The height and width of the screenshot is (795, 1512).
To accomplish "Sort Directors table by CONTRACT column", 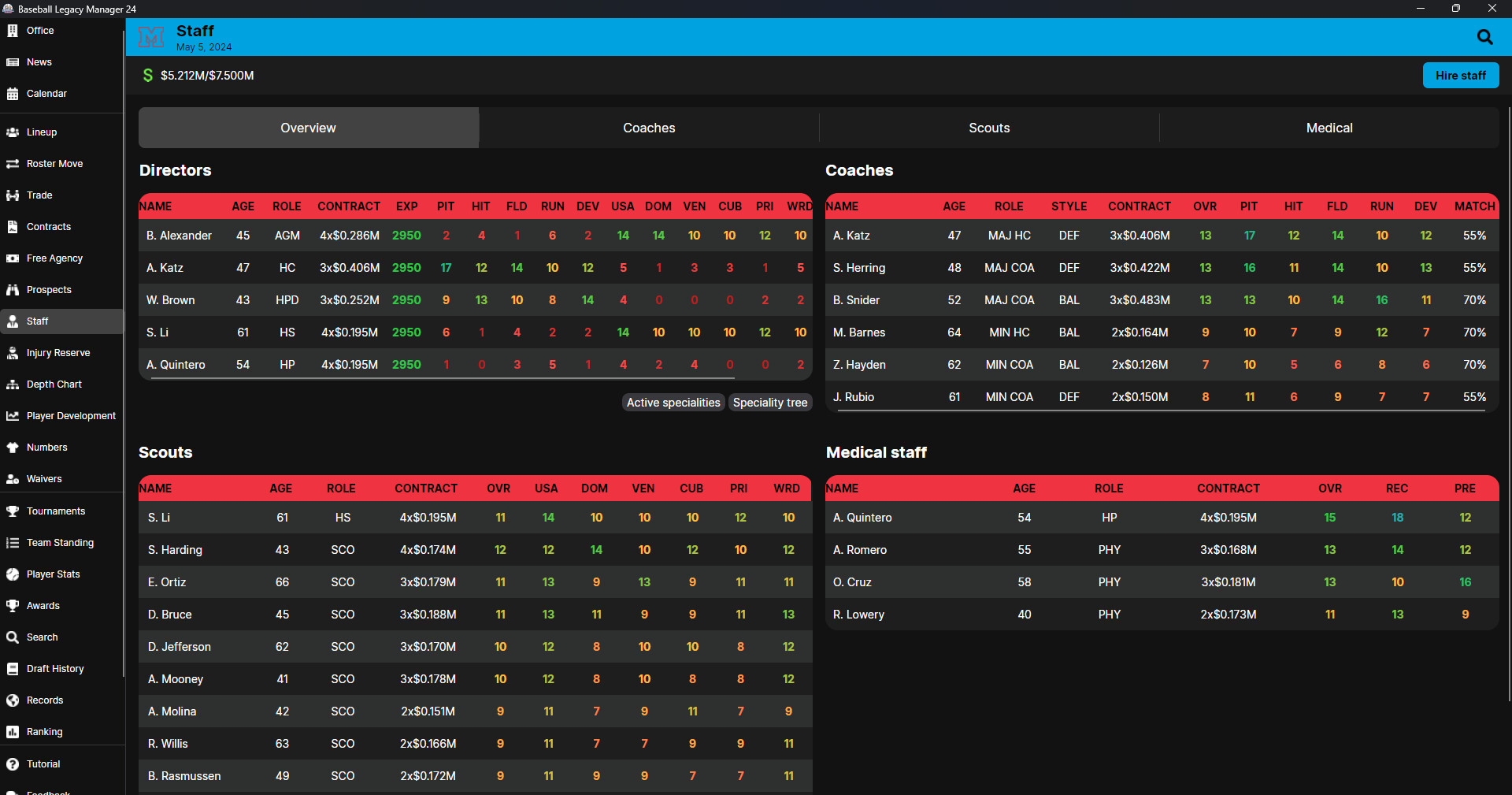I will click(349, 206).
